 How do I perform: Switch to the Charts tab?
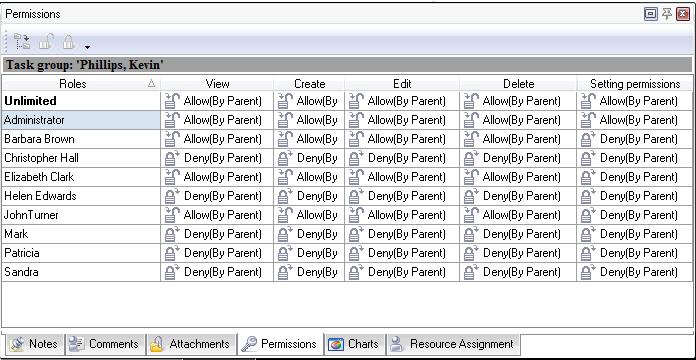[x=355, y=344]
